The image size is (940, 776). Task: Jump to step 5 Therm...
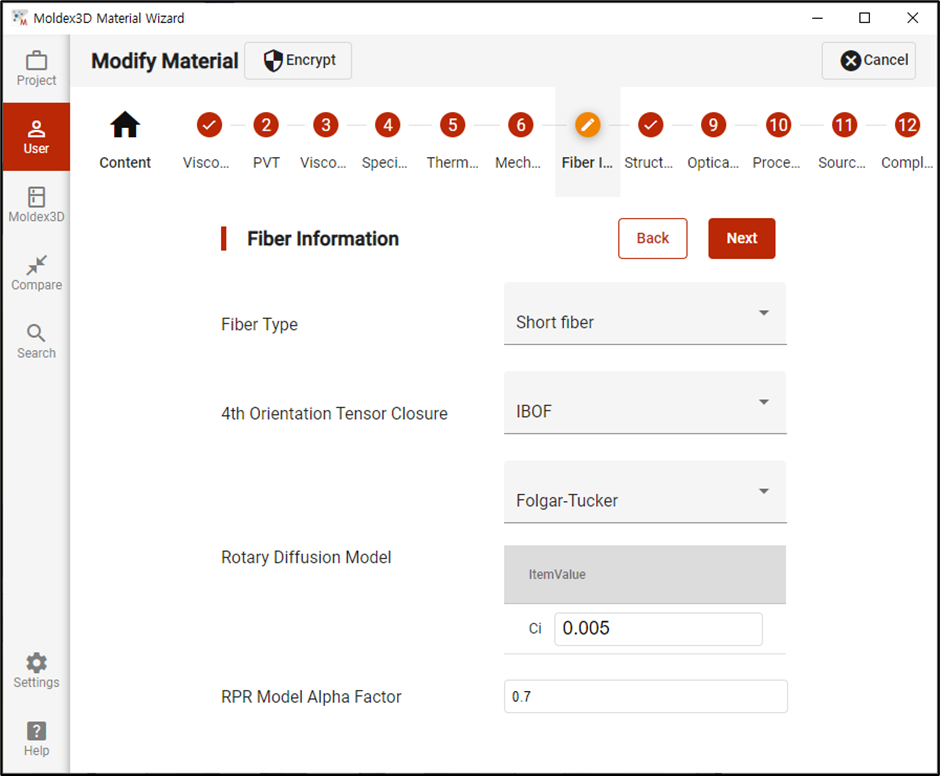coord(453,141)
